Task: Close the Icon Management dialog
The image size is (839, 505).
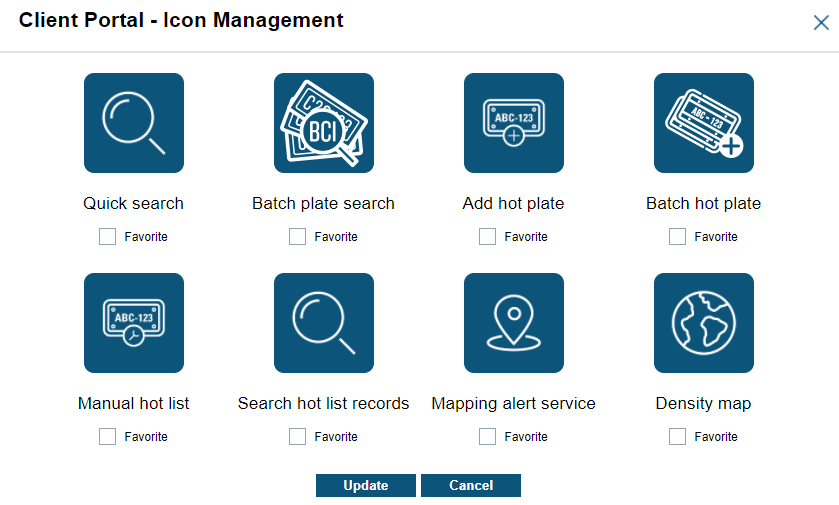Action: point(821,22)
